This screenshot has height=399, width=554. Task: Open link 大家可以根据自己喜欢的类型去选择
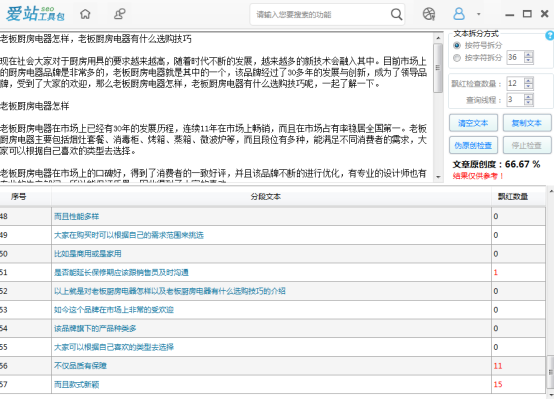[x=113, y=347]
